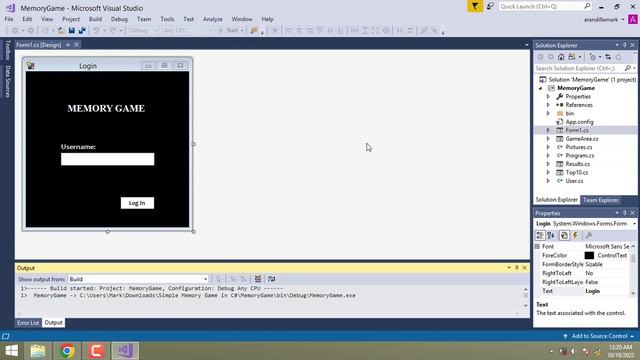Expand the Form1.cs node

click(548, 130)
